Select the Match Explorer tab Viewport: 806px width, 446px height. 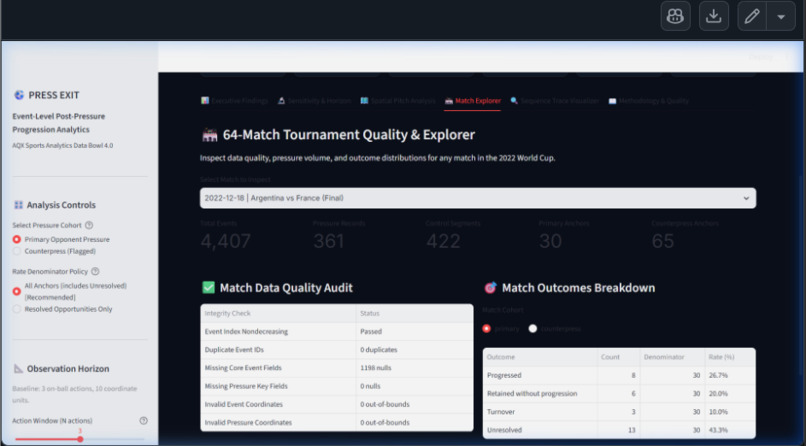coord(472,101)
